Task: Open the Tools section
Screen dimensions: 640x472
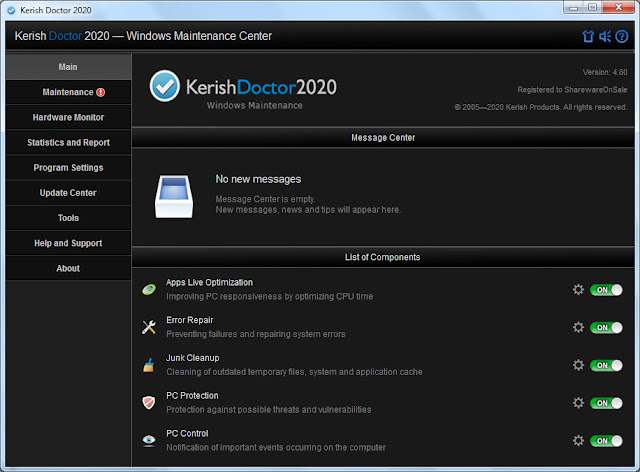Action: (68, 218)
